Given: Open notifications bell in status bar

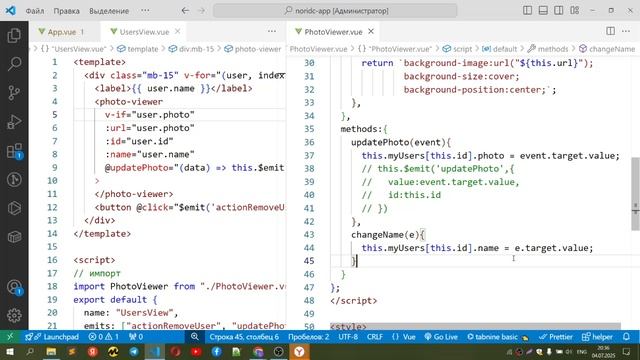Looking at the screenshot, I should (626, 337).
